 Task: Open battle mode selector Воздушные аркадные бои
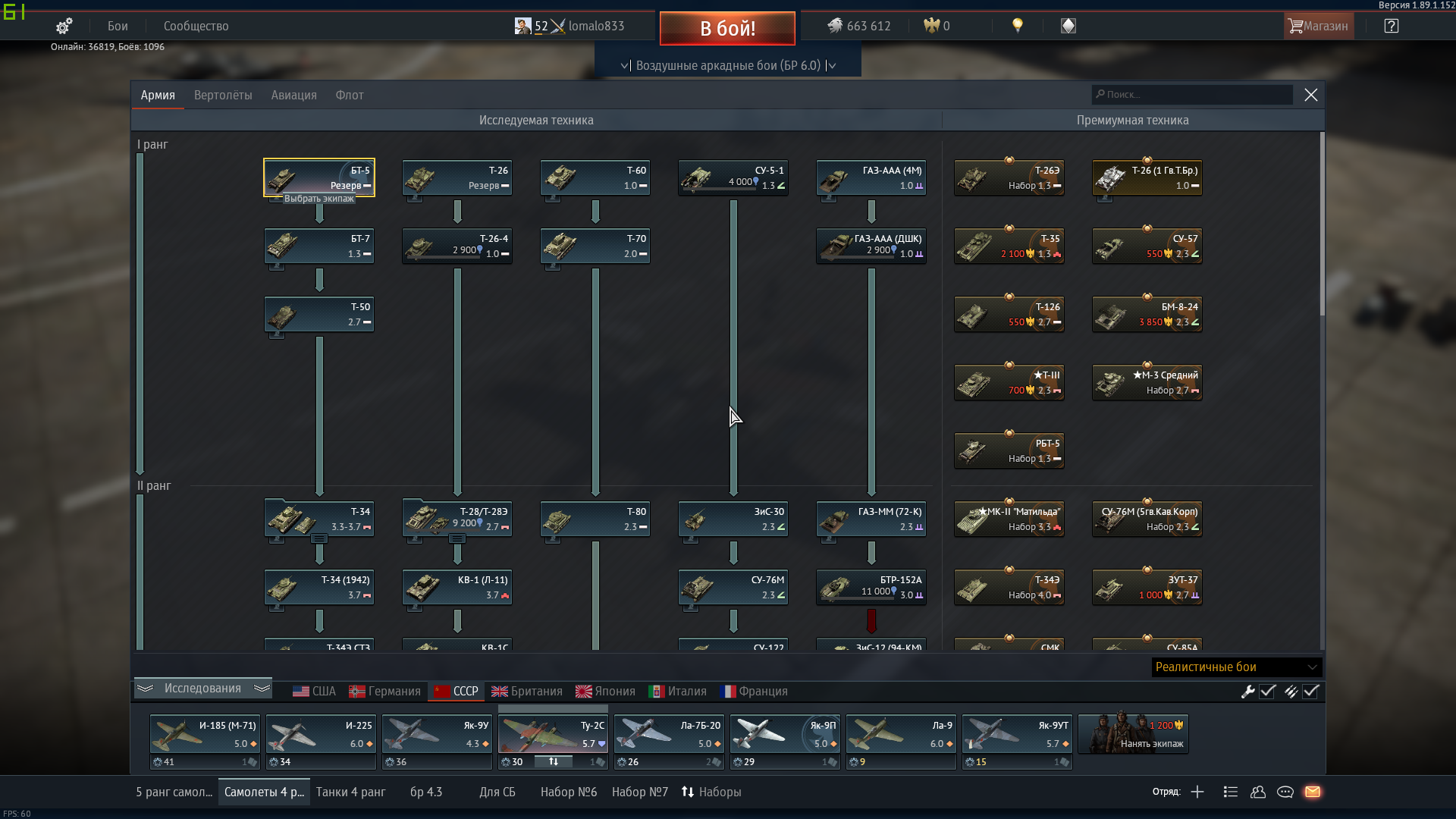728,65
